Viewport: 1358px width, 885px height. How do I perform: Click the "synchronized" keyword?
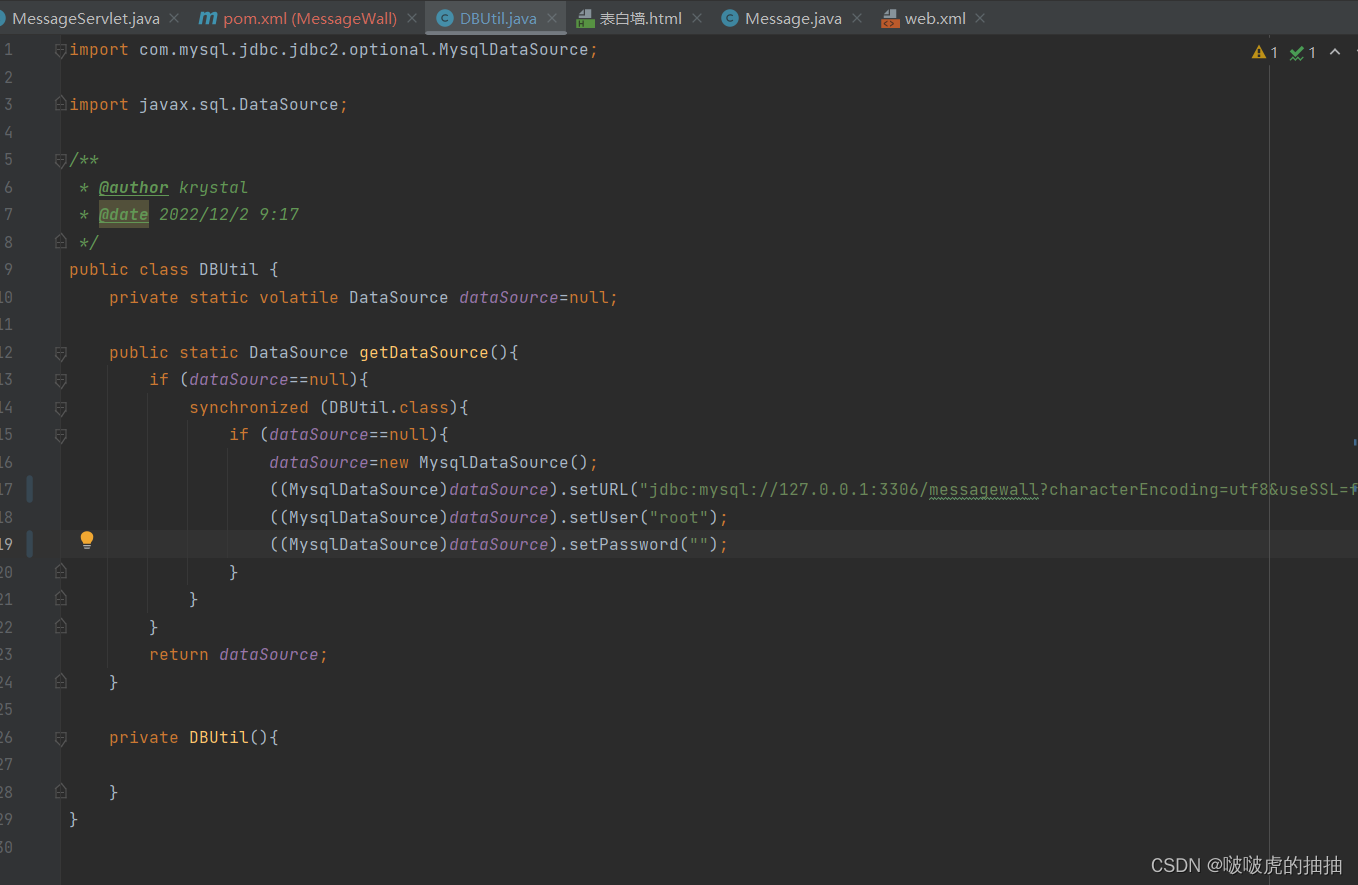(x=249, y=407)
